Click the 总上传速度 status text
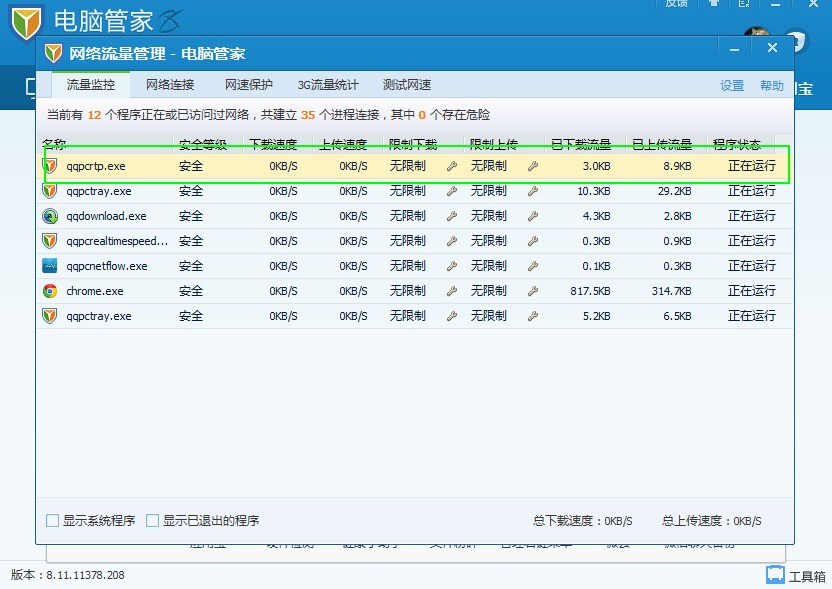 click(x=712, y=521)
